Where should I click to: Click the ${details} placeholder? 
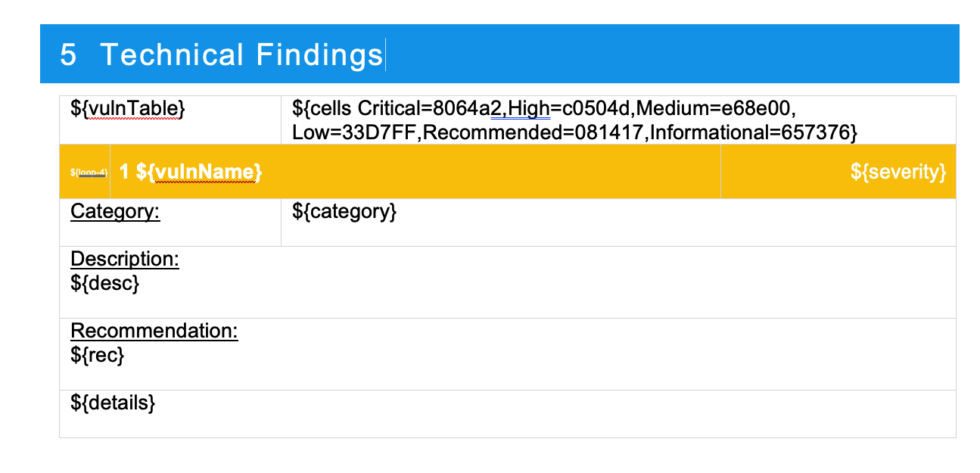tap(112, 403)
